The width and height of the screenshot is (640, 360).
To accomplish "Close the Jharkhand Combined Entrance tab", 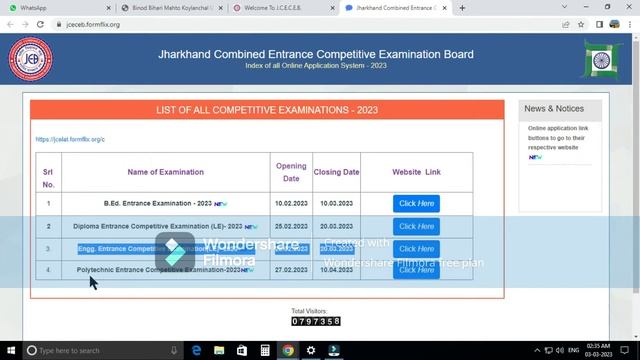I will click(444, 8).
